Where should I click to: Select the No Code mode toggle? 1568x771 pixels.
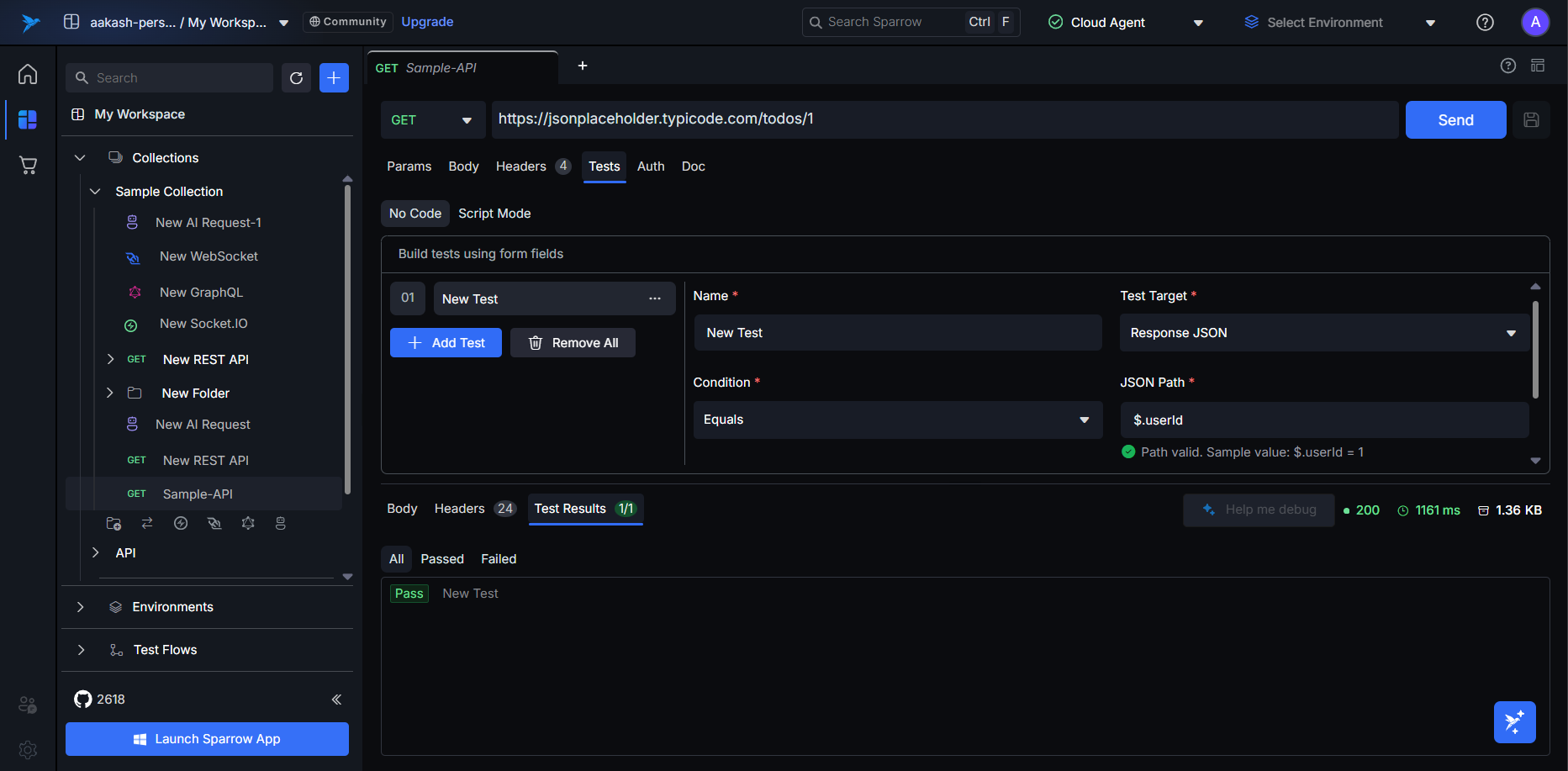click(414, 214)
